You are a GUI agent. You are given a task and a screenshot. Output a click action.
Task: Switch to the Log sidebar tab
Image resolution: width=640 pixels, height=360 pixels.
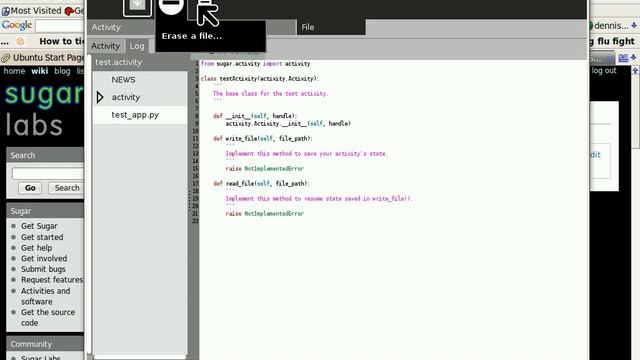coord(137,46)
